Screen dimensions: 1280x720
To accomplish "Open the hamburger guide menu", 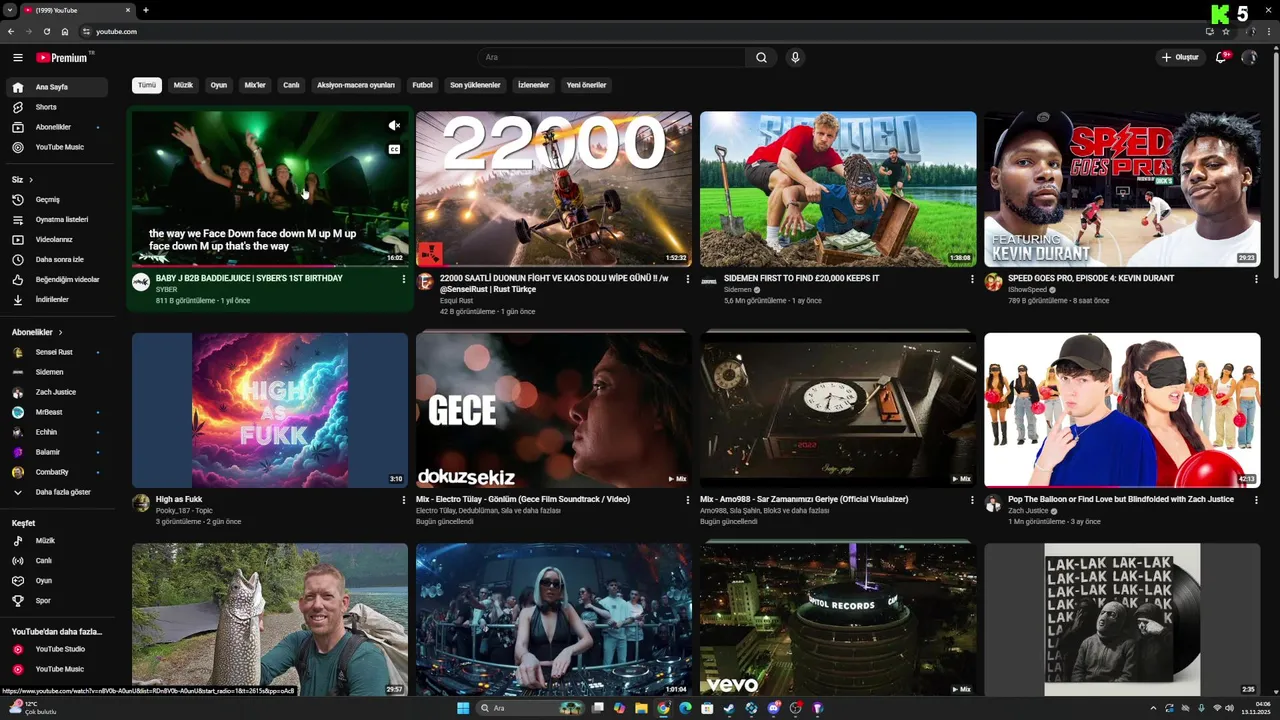I will tap(17, 58).
